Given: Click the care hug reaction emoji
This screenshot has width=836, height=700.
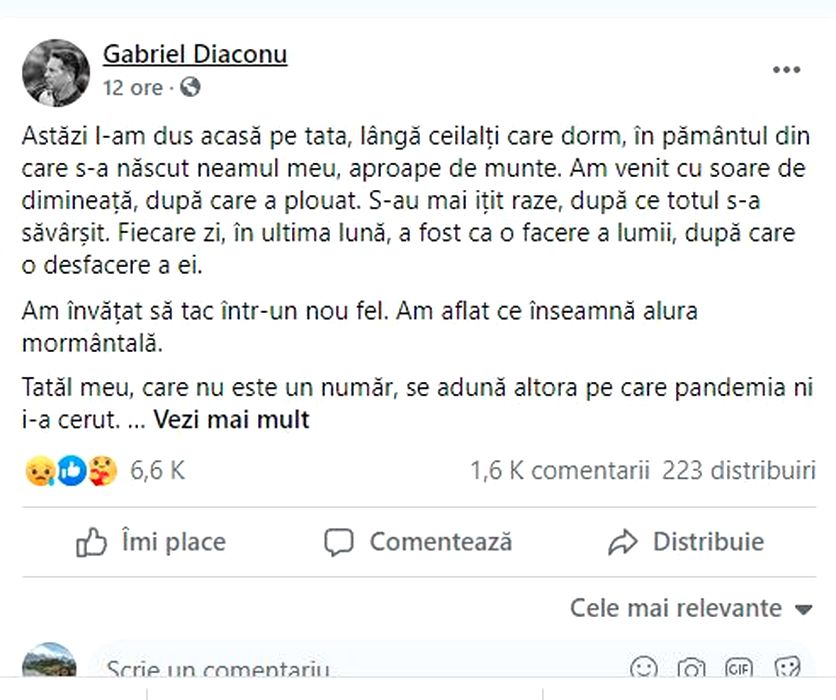Looking at the screenshot, I should click(102, 470).
